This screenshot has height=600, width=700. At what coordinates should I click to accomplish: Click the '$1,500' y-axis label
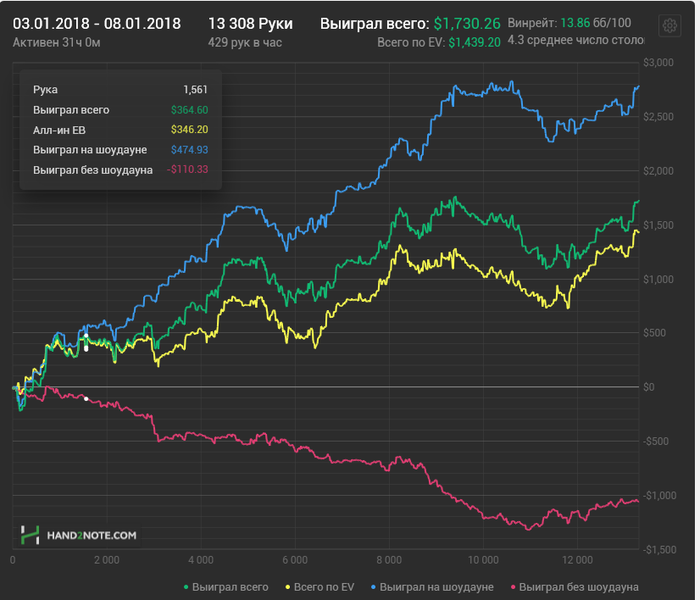pyautogui.click(x=658, y=225)
